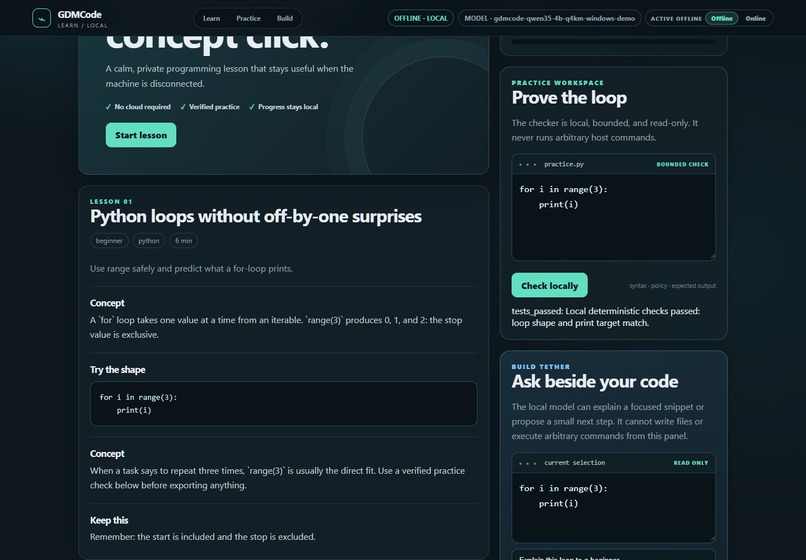This screenshot has height=560, width=806.
Task: Click the 'Keep this' heading
Action: pos(109,520)
